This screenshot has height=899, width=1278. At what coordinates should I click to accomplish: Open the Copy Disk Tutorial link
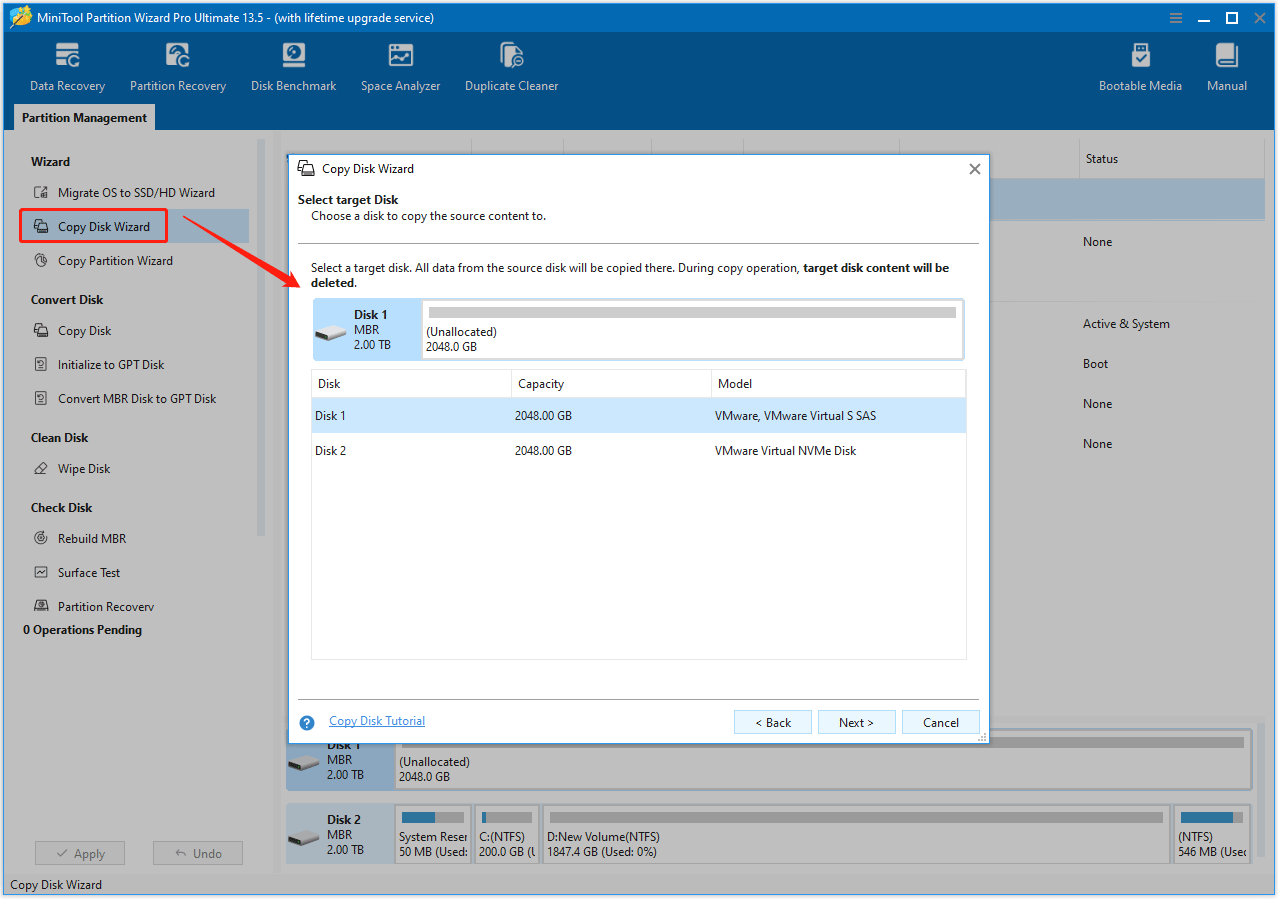(x=377, y=720)
